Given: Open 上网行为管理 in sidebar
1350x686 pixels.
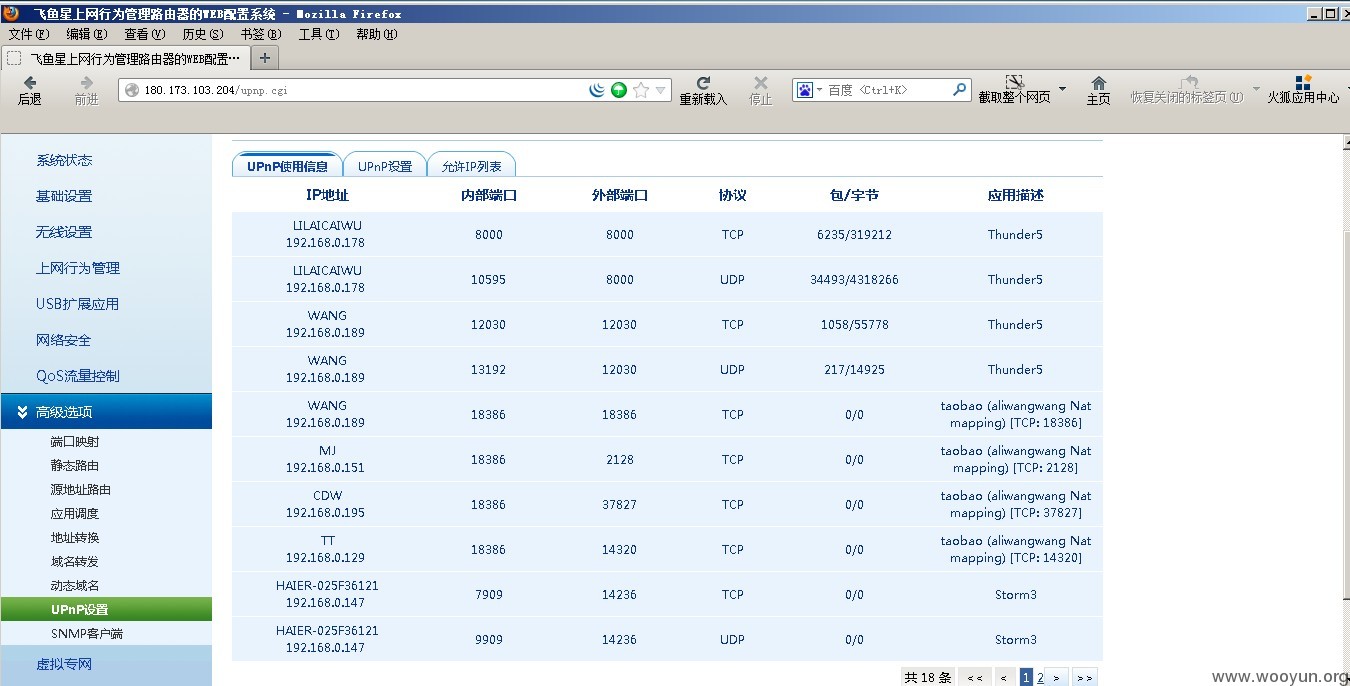Looking at the screenshot, I should pos(78,268).
